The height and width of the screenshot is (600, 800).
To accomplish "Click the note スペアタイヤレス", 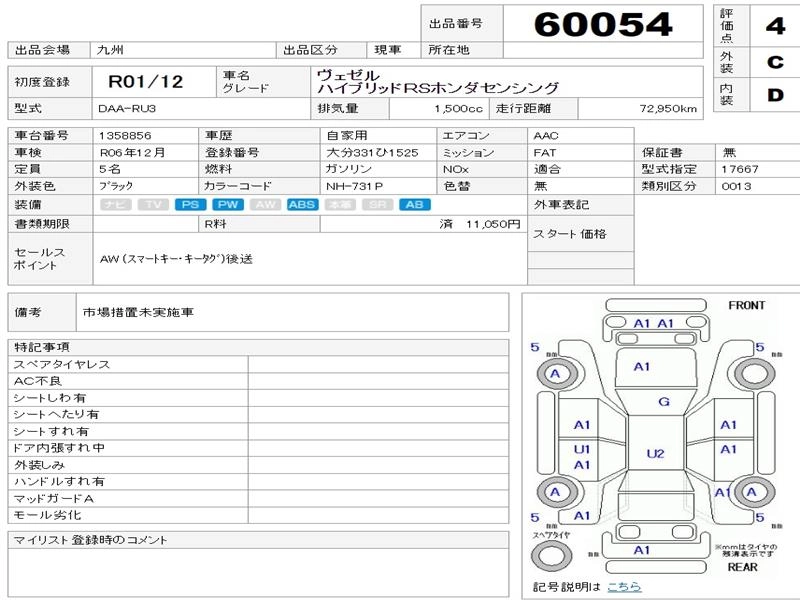I will pyautogui.click(x=62, y=364).
